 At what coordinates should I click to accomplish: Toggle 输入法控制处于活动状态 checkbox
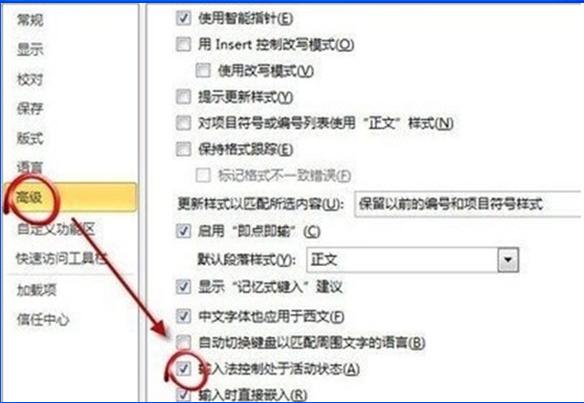(183, 369)
